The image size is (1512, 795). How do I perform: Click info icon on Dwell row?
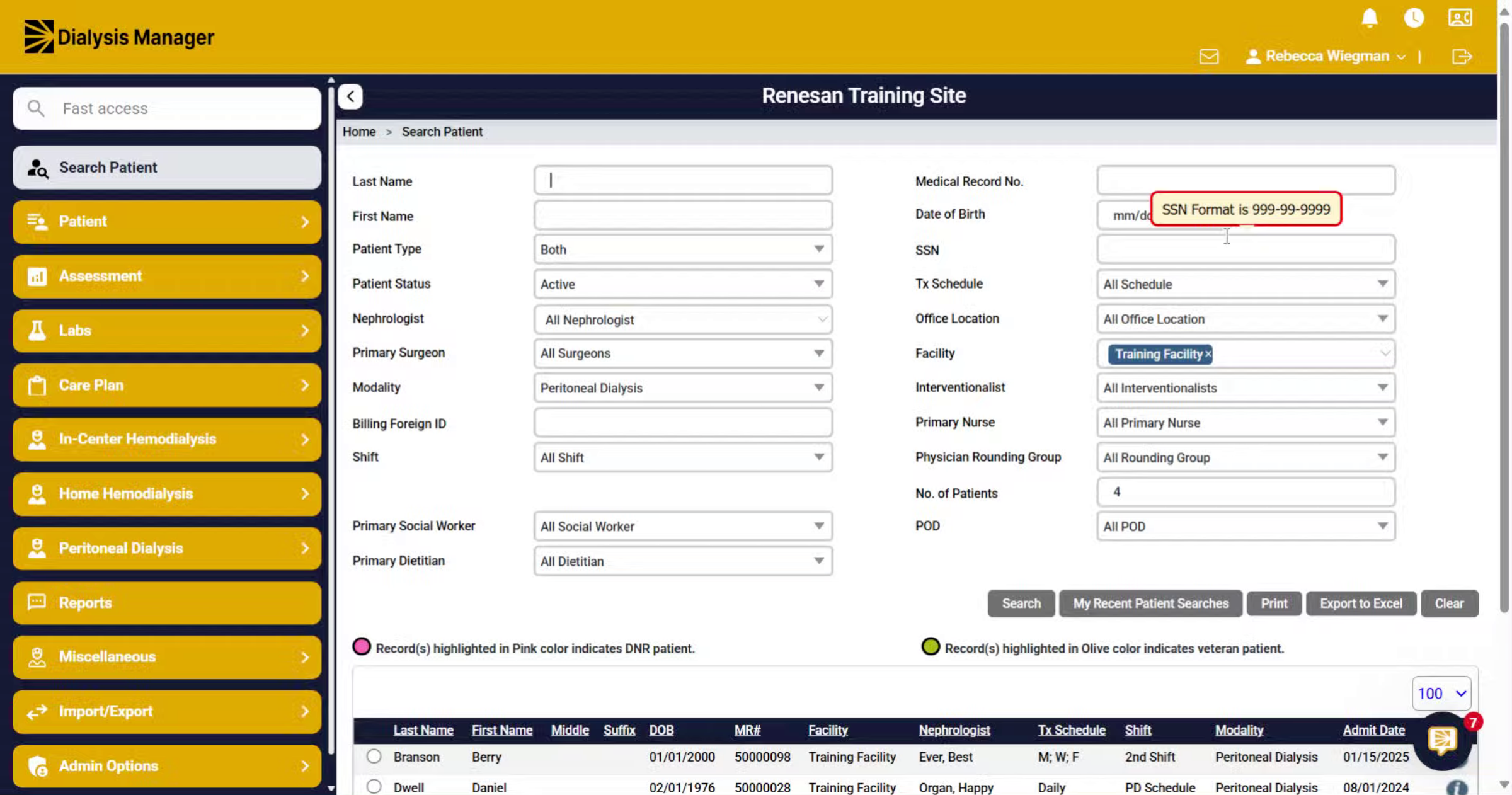1457,787
